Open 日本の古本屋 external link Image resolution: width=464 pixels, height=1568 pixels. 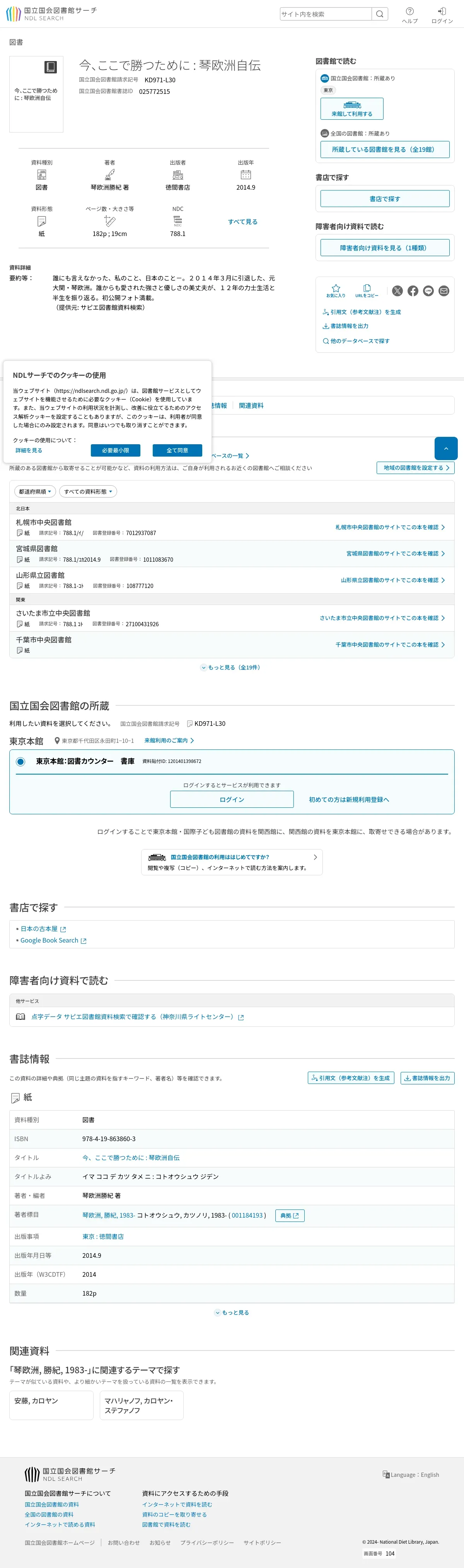pyautogui.click(x=43, y=929)
